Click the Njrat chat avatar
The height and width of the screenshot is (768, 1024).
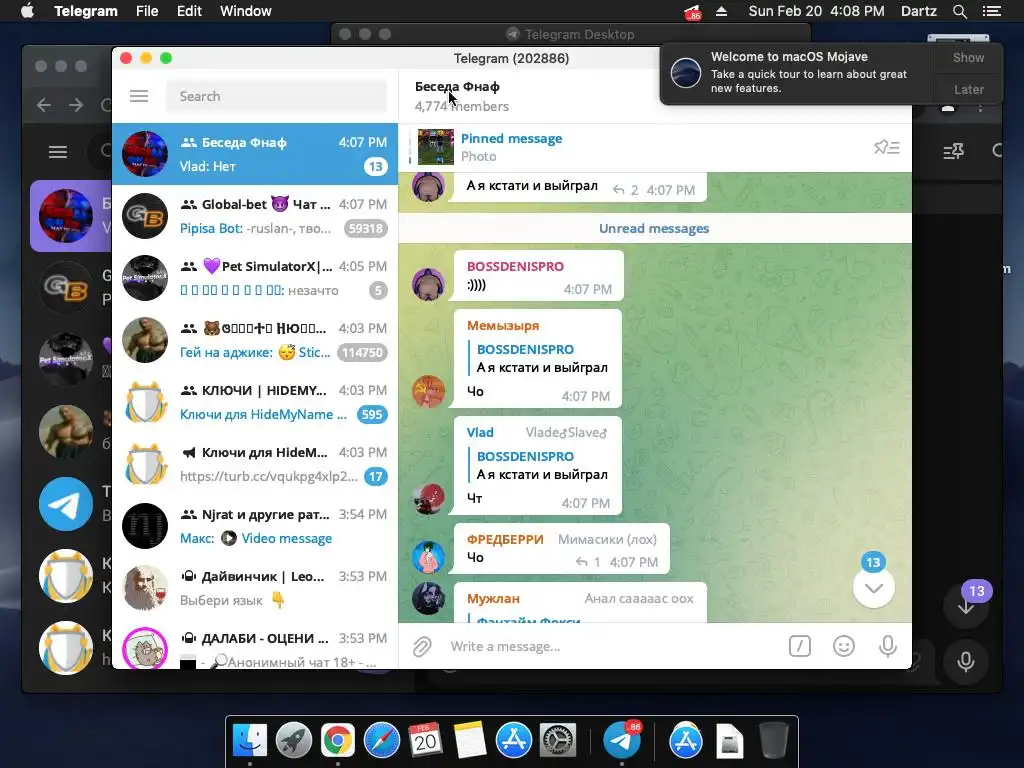(x=145, y=526)
